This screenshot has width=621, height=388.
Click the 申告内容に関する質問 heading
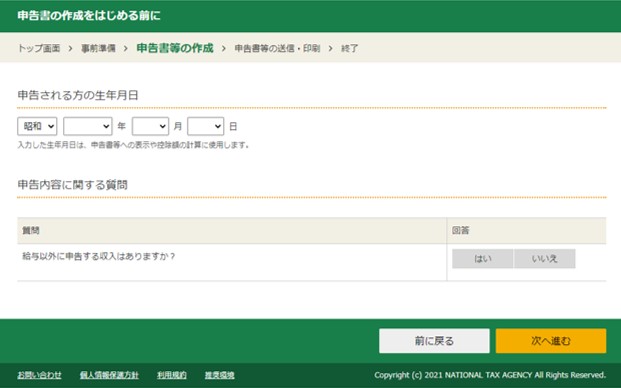point(72,185)
